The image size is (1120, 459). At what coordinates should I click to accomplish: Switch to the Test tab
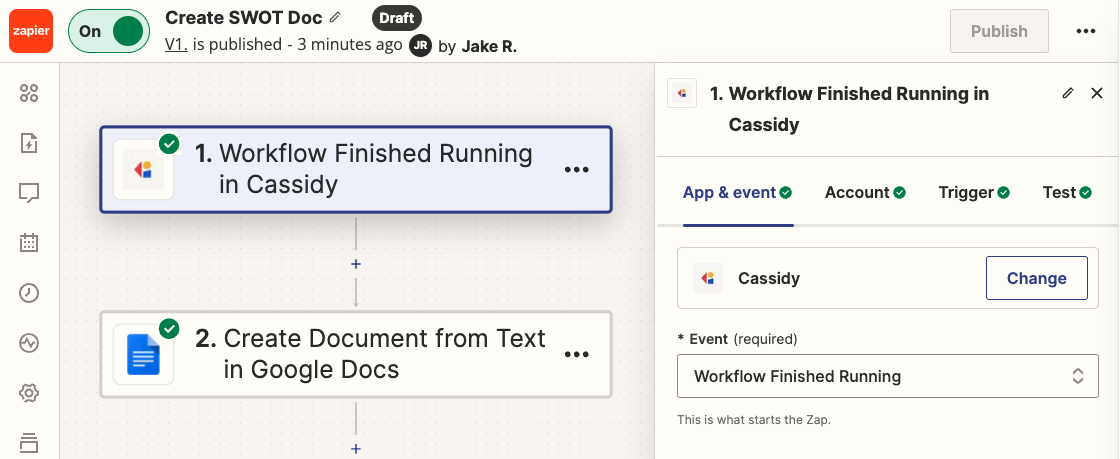click(x=1067, y=193)
